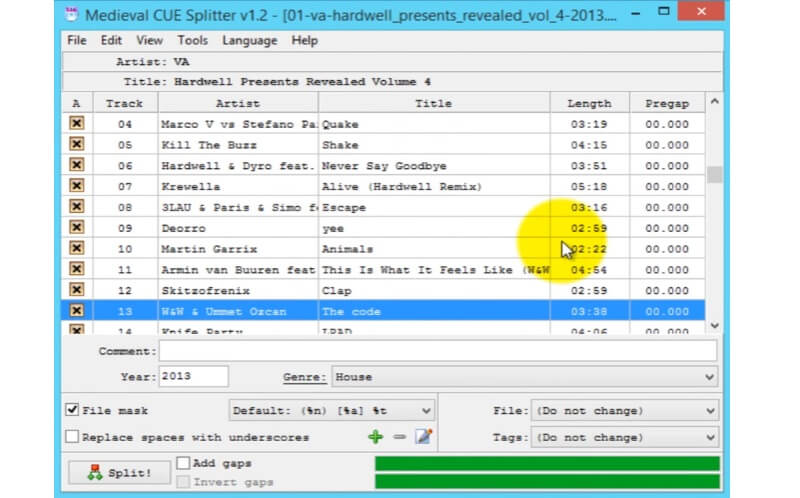Click the length value 05:18
The image size is (800, 498).
(x=589, y=186)
